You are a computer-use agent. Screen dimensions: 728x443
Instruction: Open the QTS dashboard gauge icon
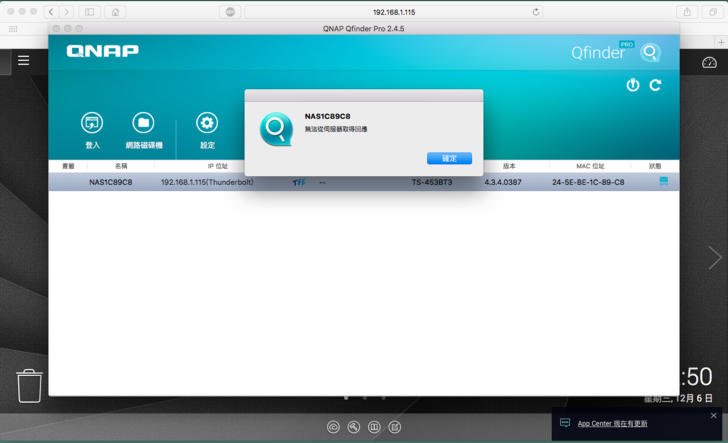pos(709,62)
